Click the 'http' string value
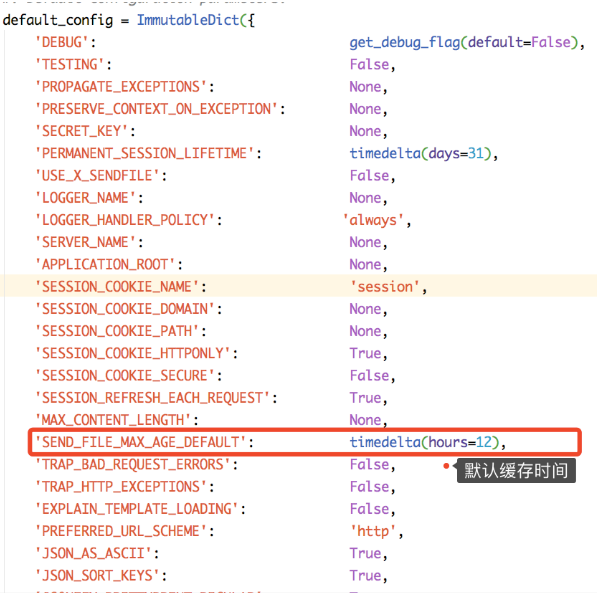Image resolution: width=597 pixels, height=593 pixels. click(x=373, y=531)
